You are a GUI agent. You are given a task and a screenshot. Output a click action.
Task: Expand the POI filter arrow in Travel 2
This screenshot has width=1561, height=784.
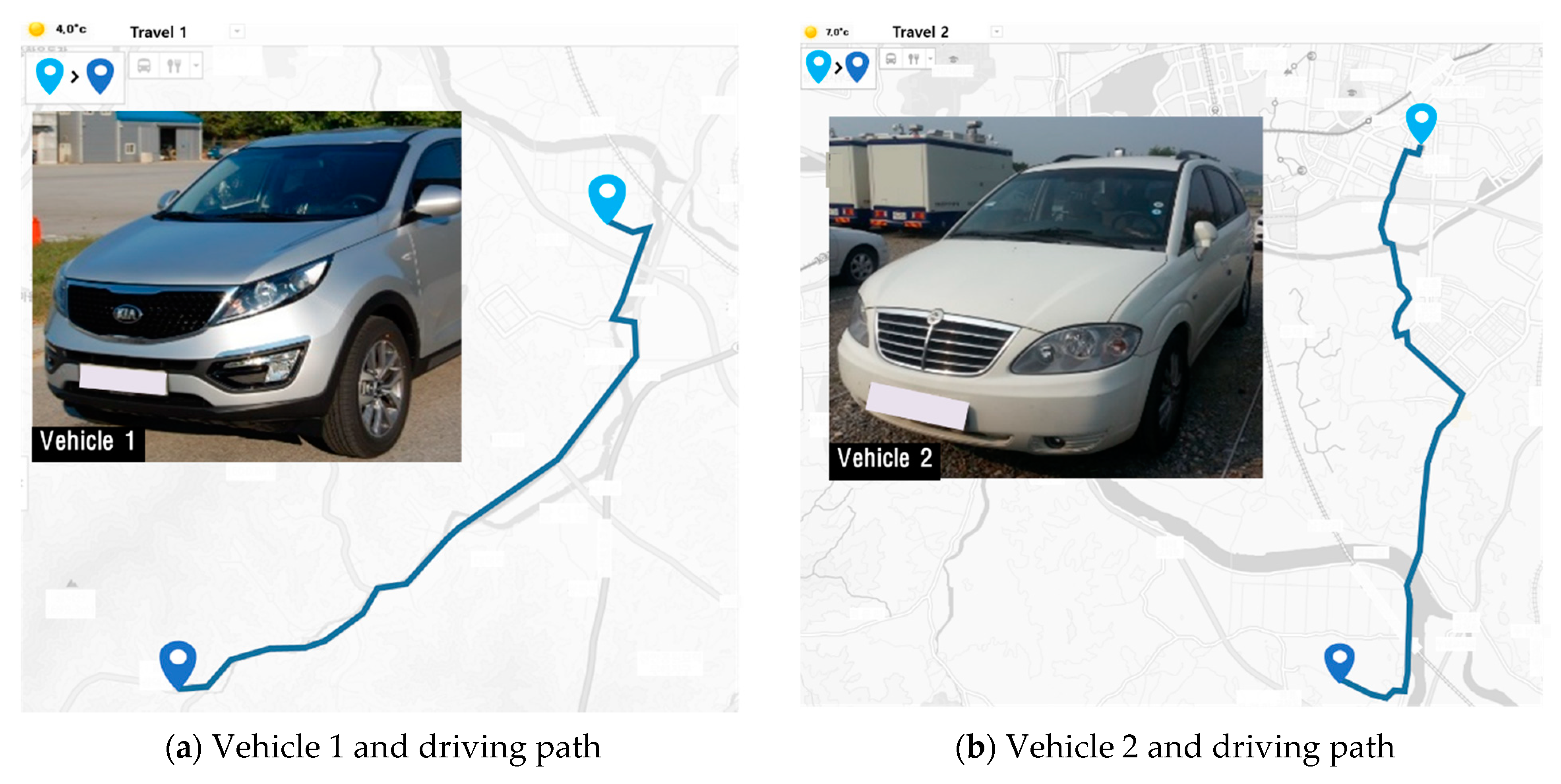tap(930, 58)
